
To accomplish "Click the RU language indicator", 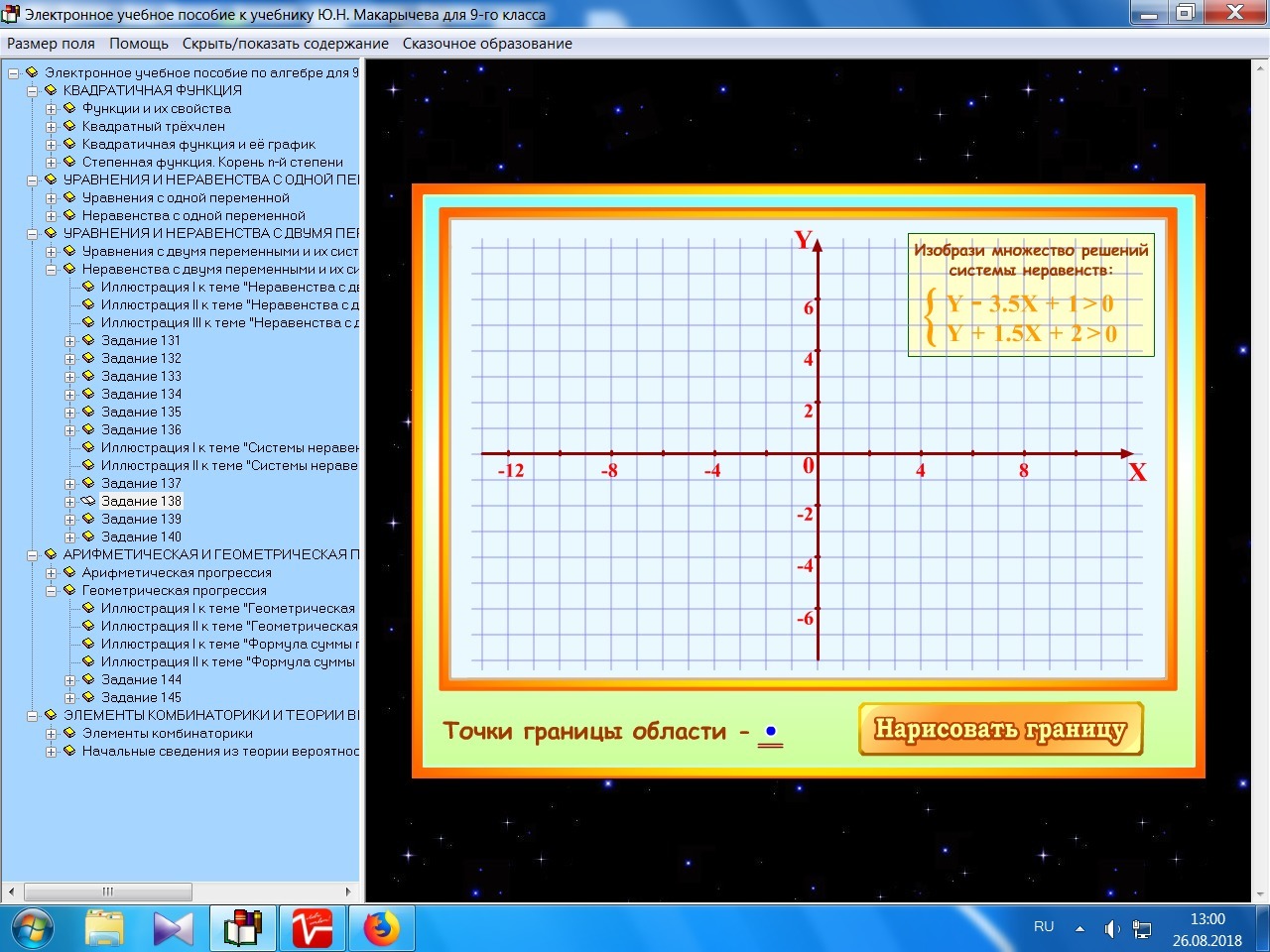I will click(1044, 926).
